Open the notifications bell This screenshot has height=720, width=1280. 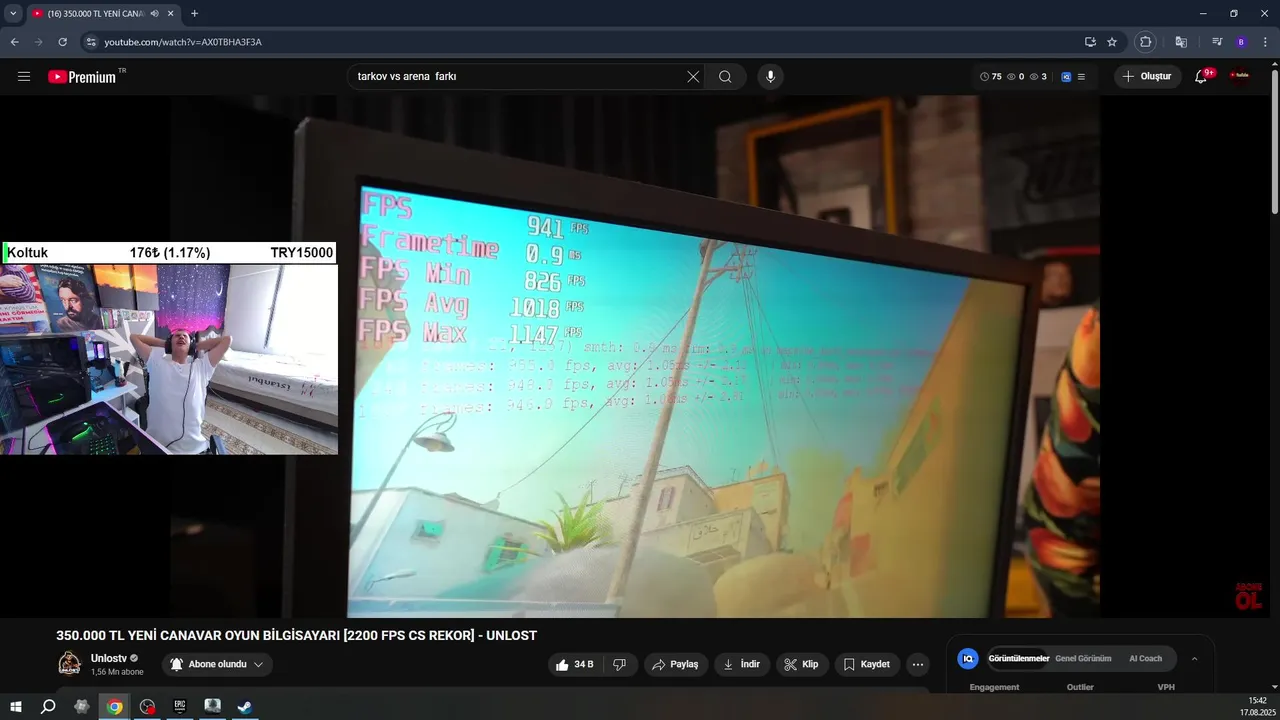point(1201,77)
